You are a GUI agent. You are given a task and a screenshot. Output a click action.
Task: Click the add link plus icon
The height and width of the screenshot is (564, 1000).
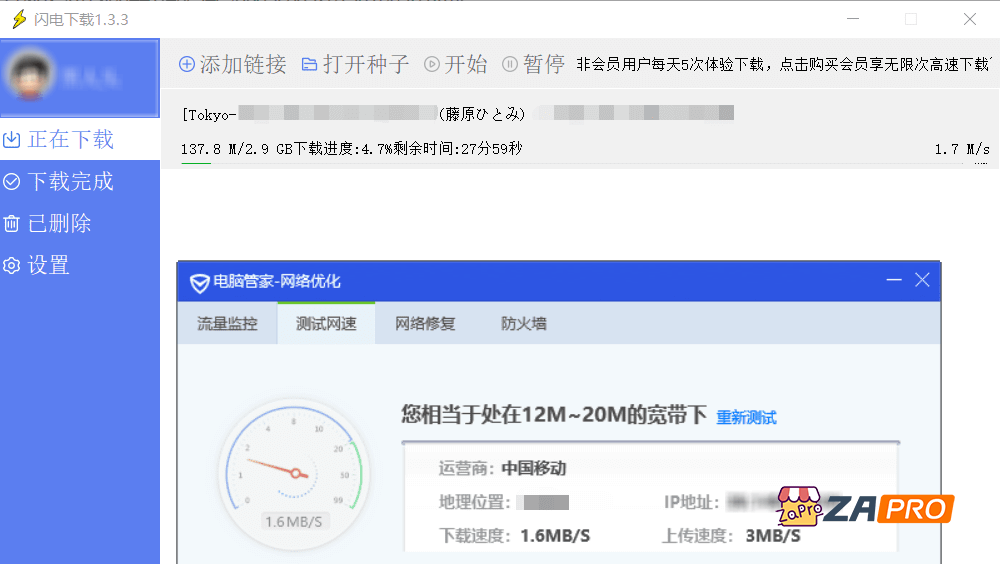click(187, 64)
